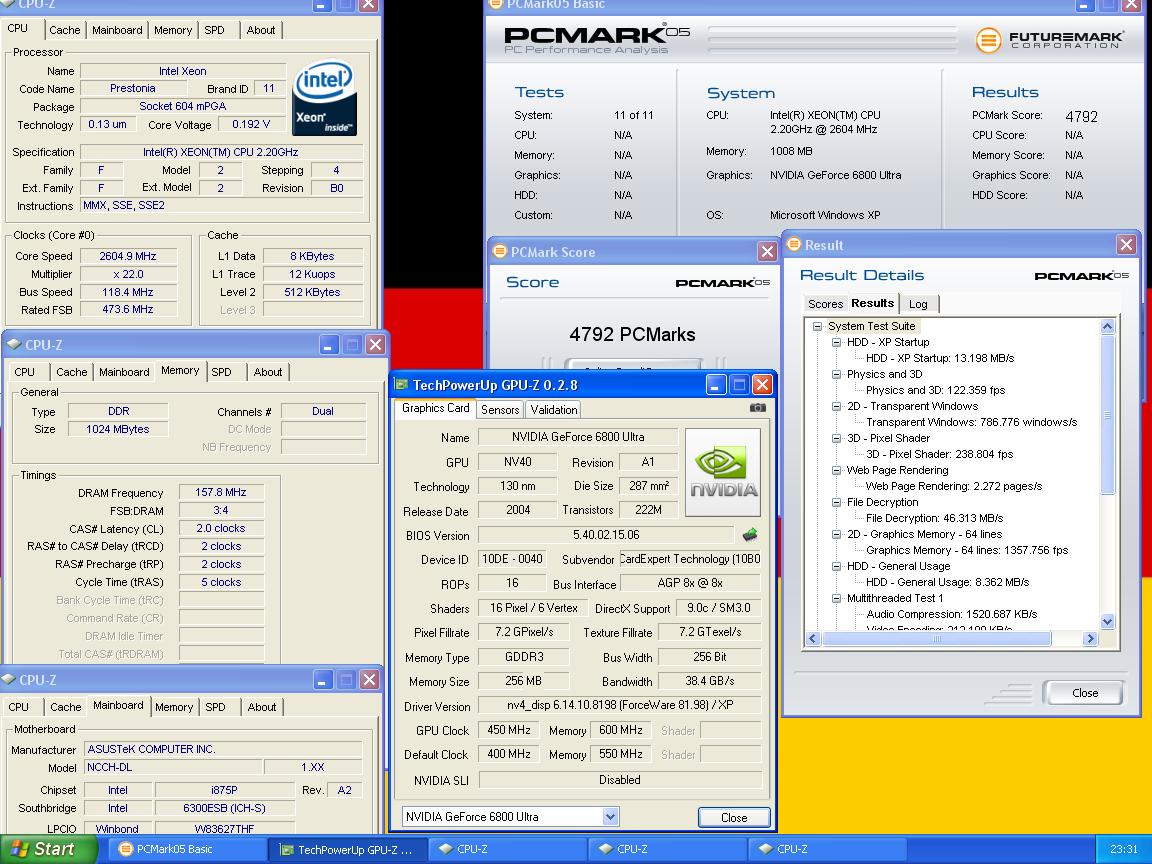The width and height of the screenshot is (1152, 864).
Task: Click the Futuremark Corporation logo
Action: [1050, 39]
